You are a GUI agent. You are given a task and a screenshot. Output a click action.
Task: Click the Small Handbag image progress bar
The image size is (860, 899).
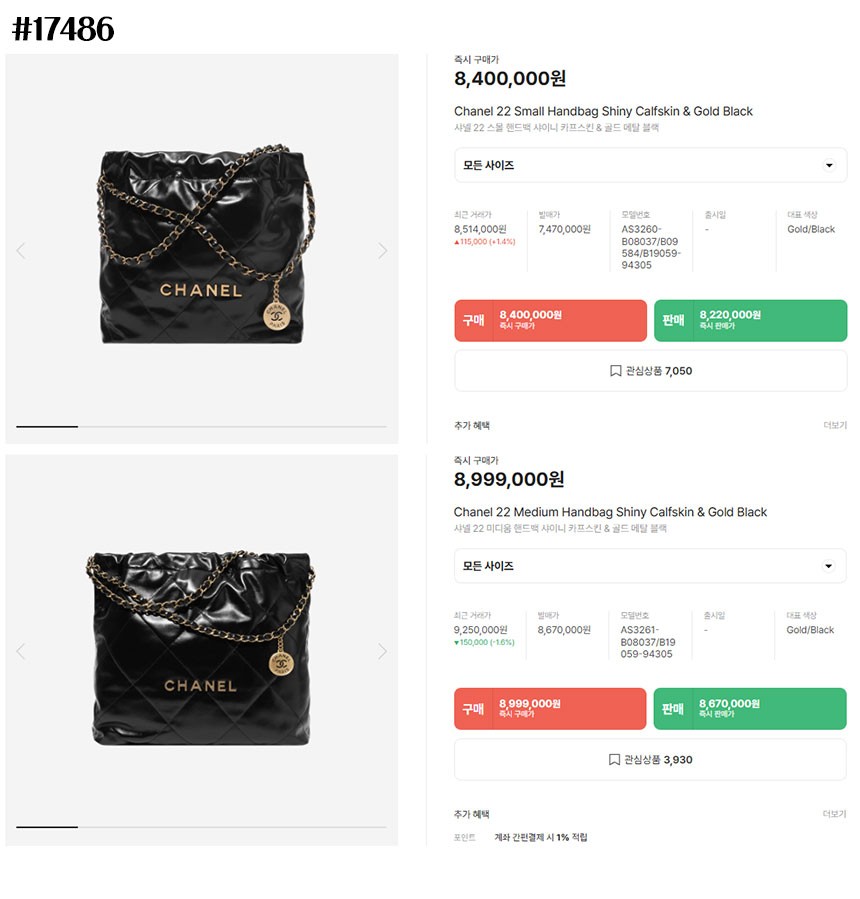coord(201,427)
